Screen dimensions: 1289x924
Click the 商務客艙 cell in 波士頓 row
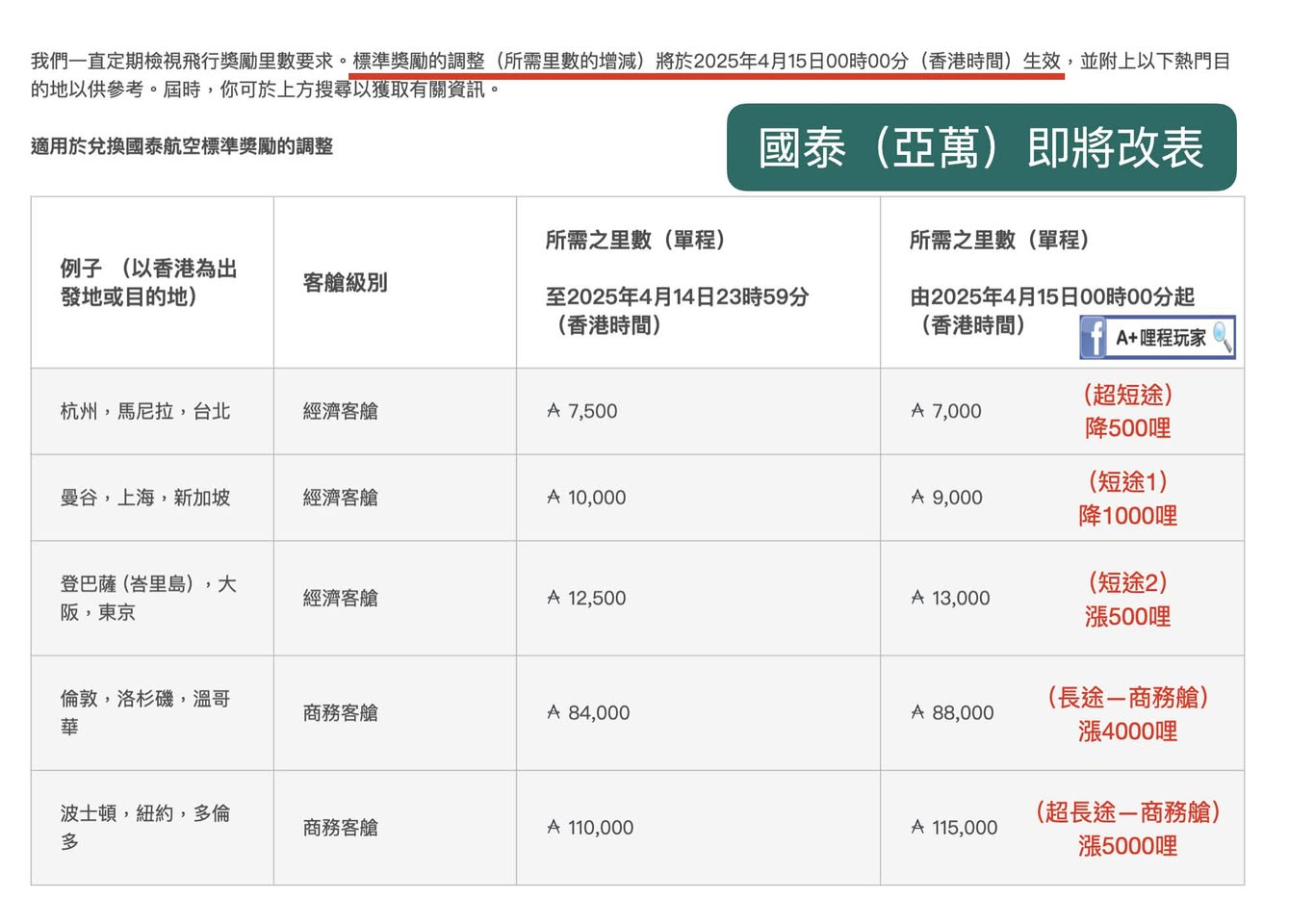pyautogui.click(x=340, y=828)
